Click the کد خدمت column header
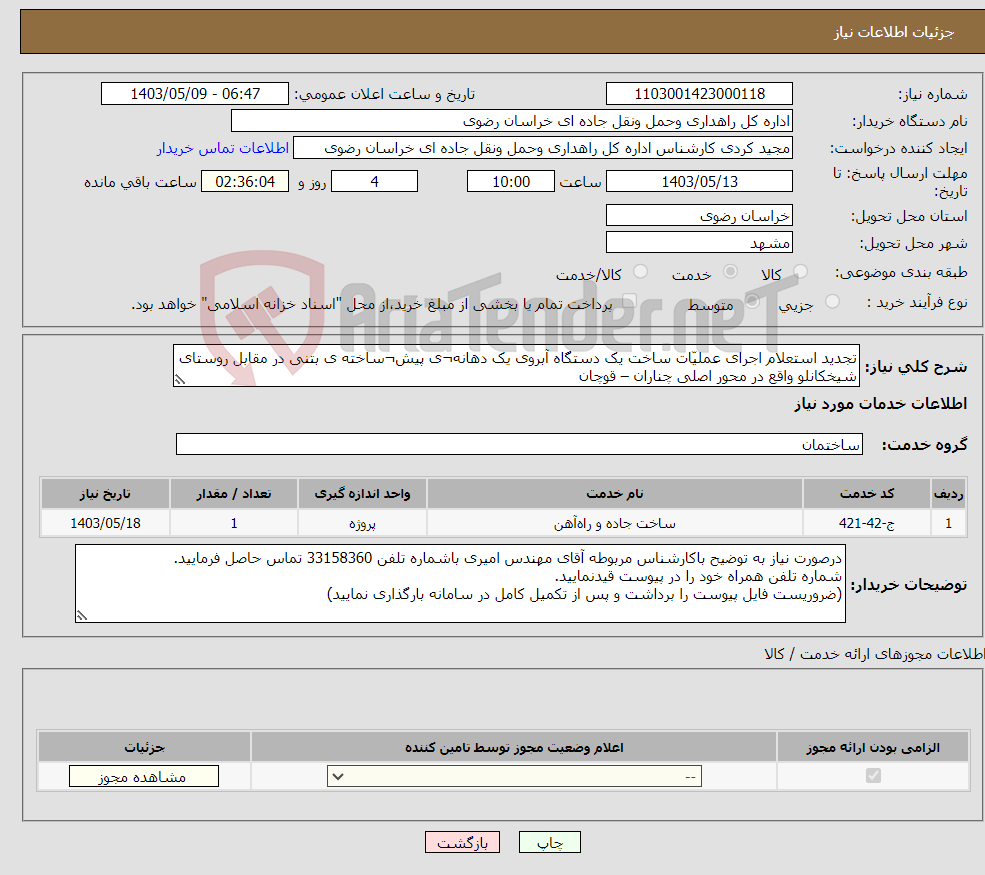This screenshot has height=875, width=985. (867, 494)
